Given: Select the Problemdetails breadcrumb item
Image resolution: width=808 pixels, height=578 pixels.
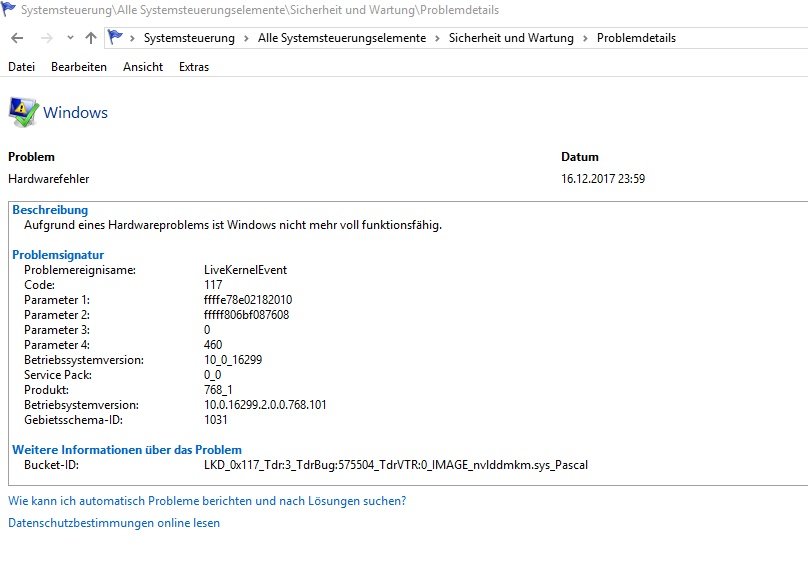Looking at the screenshot, I should [x=636, y=38].
